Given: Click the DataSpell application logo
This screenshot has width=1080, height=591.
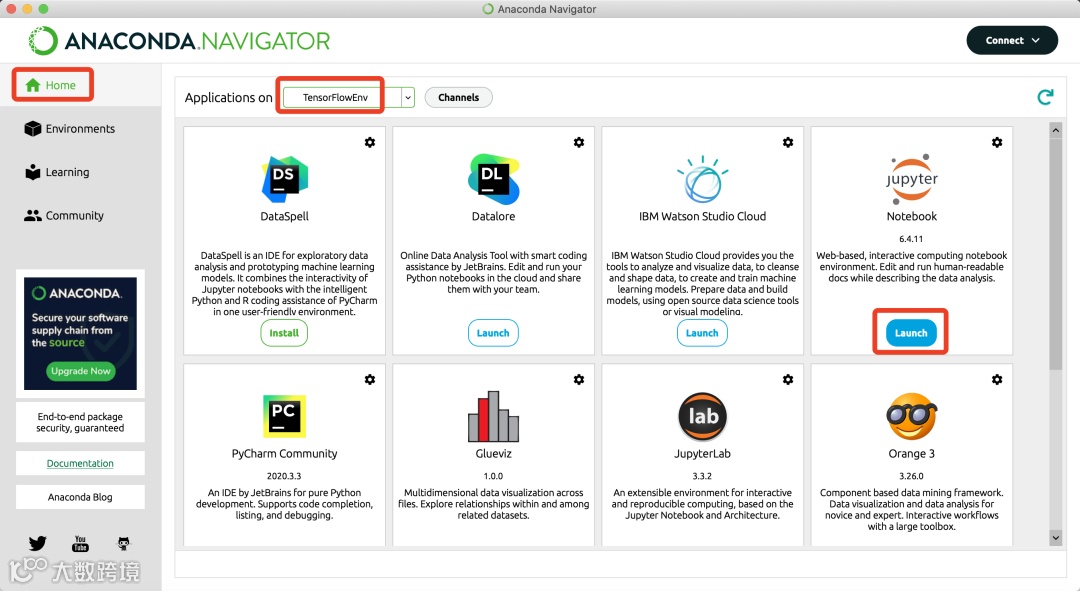Looking at the screenshot, I should point(284,179).
